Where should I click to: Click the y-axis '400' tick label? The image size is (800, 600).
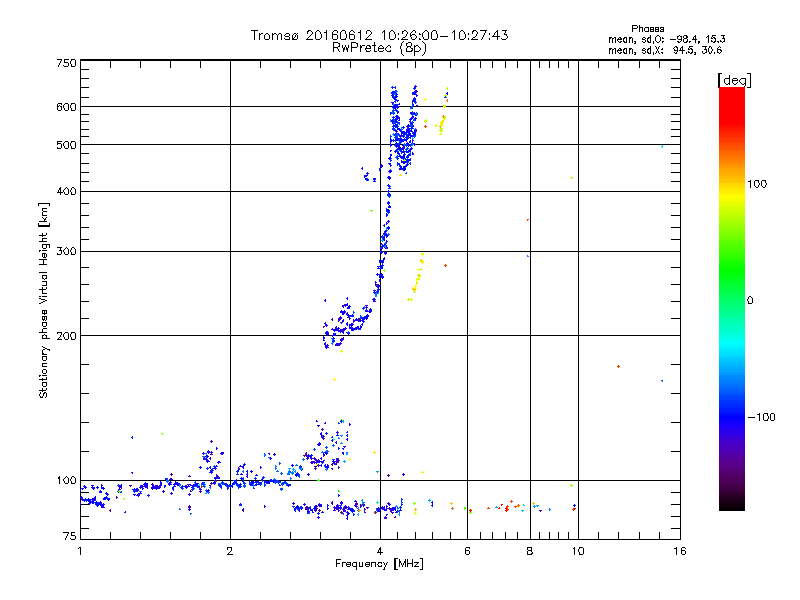click(x=66, y=191)
